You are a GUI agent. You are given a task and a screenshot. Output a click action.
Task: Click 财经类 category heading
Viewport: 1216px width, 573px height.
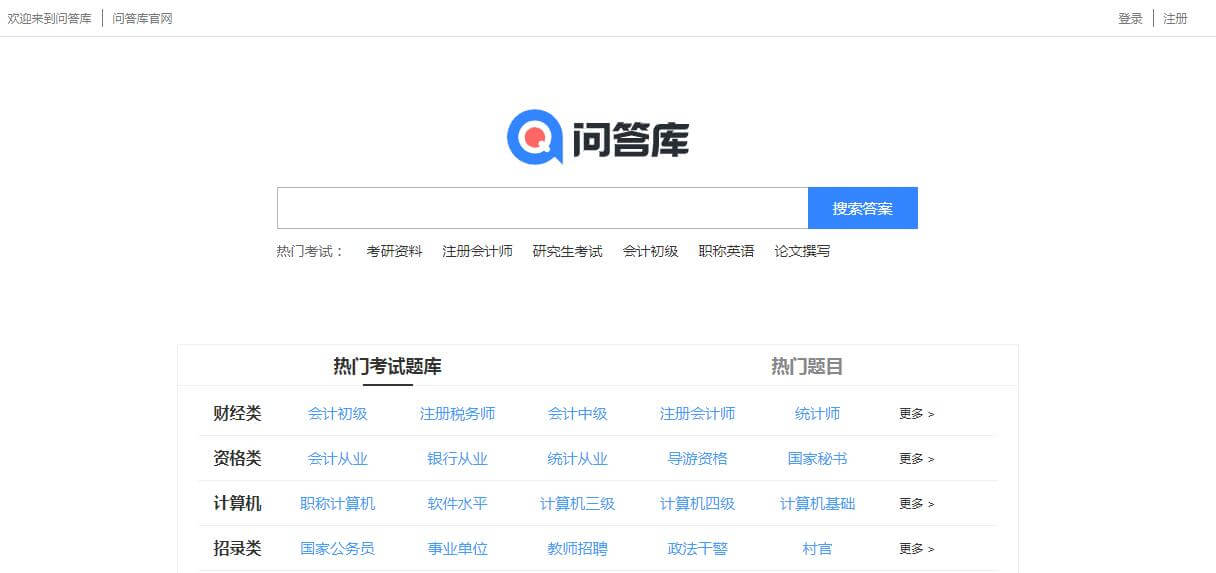click(x=237, y=413)
